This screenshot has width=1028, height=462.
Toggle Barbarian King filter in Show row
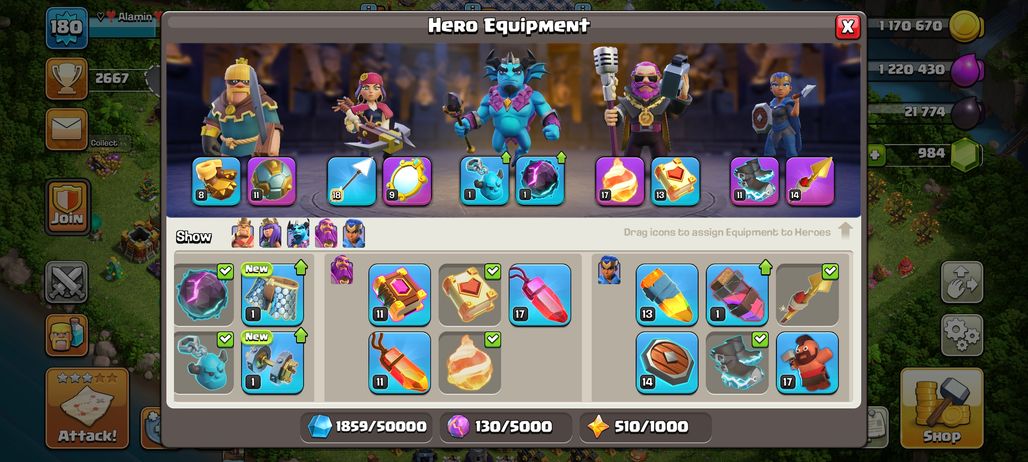click(243, 233)
